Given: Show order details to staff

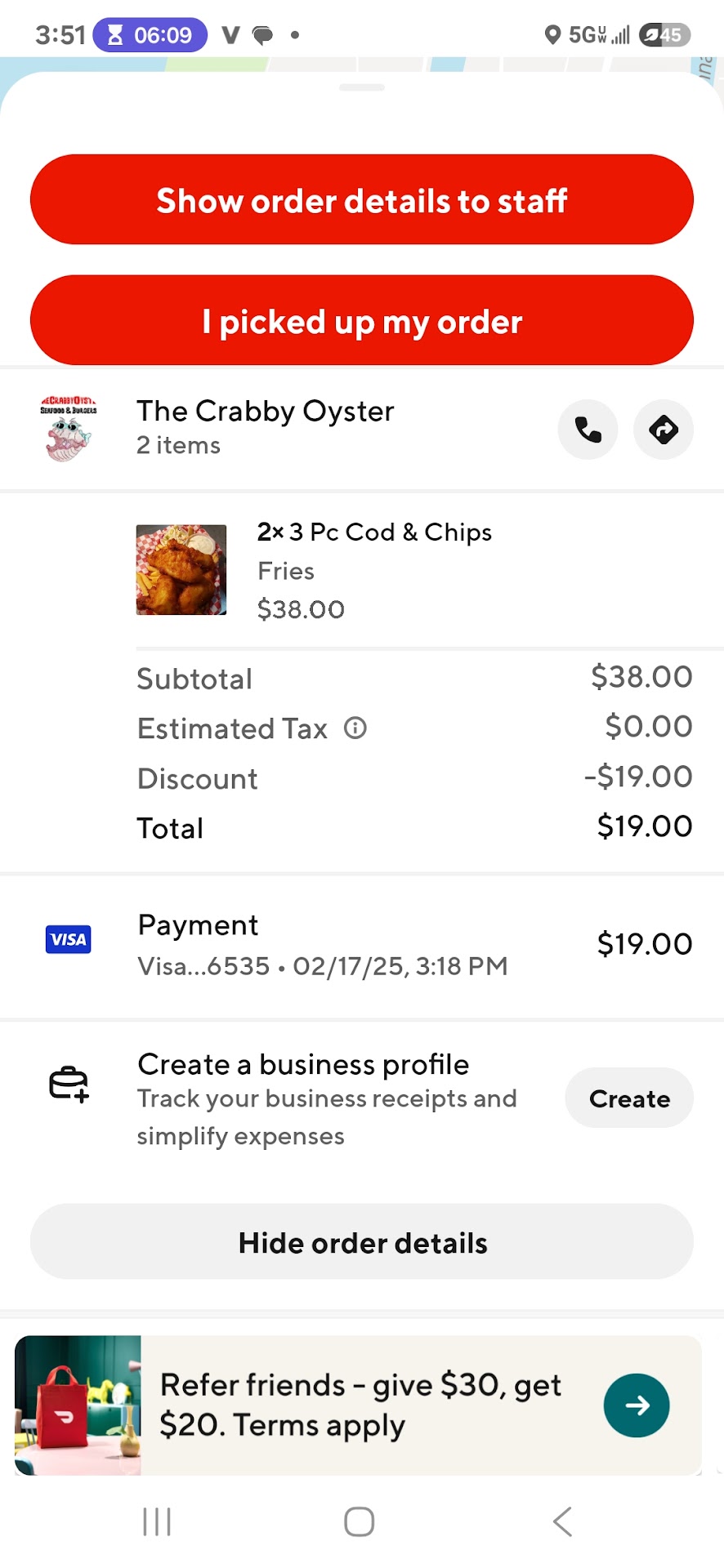Looking at the screenshot, I should pyautogui.click(x=362, y=200).
